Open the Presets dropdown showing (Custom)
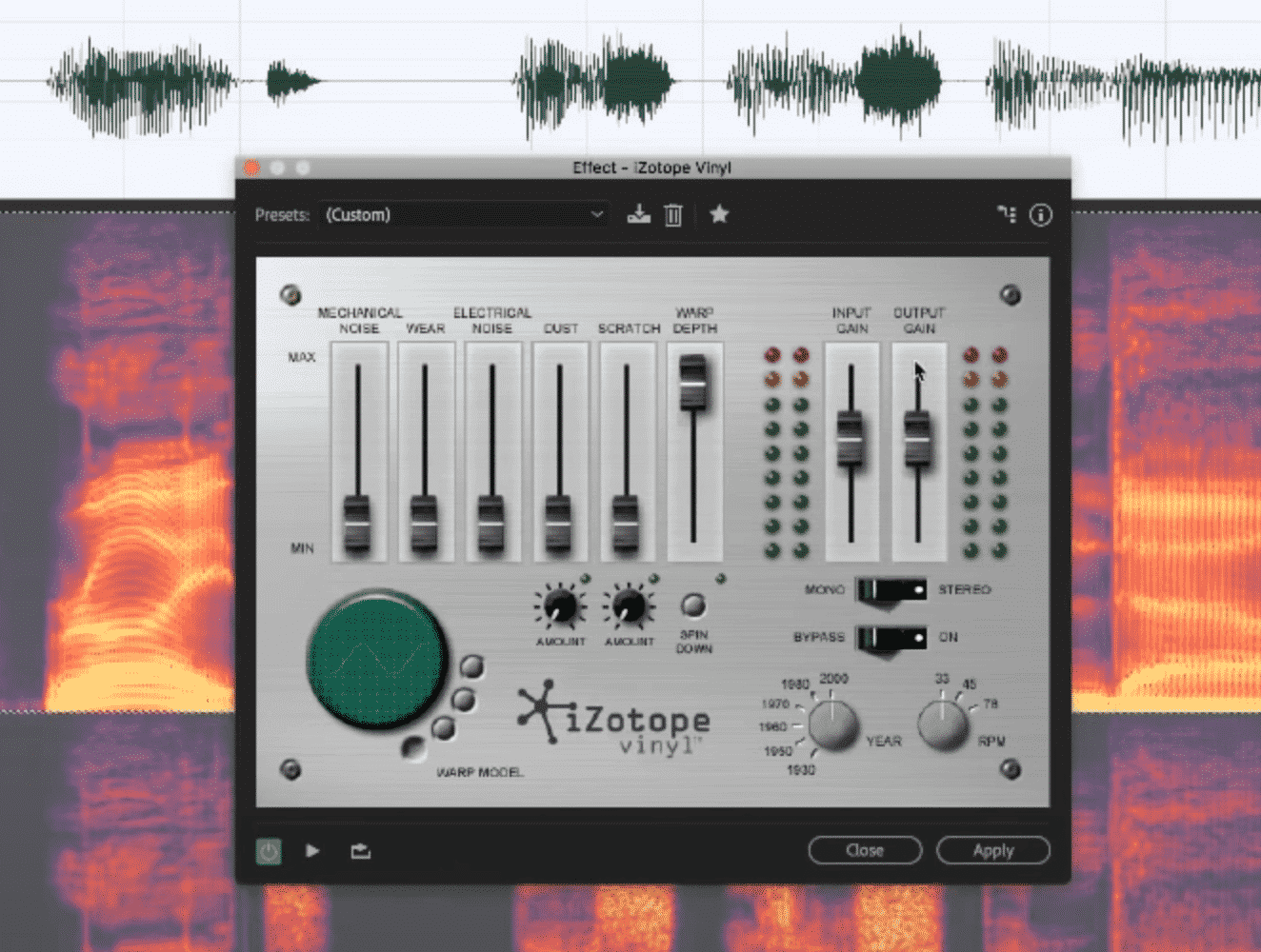1261x952 pixels. pos(464,215)
